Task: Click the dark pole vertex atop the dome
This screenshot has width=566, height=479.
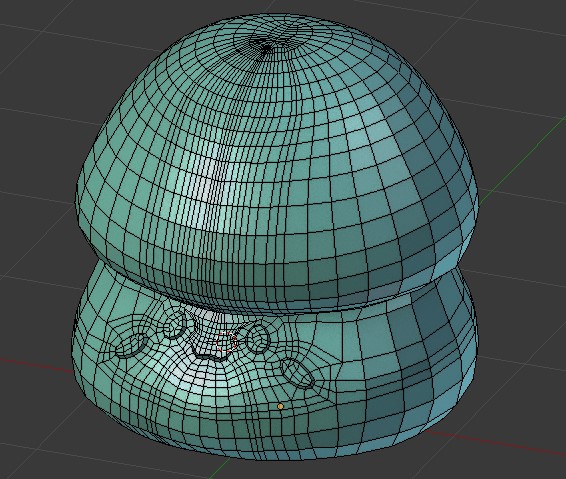Action: point(267,48)
